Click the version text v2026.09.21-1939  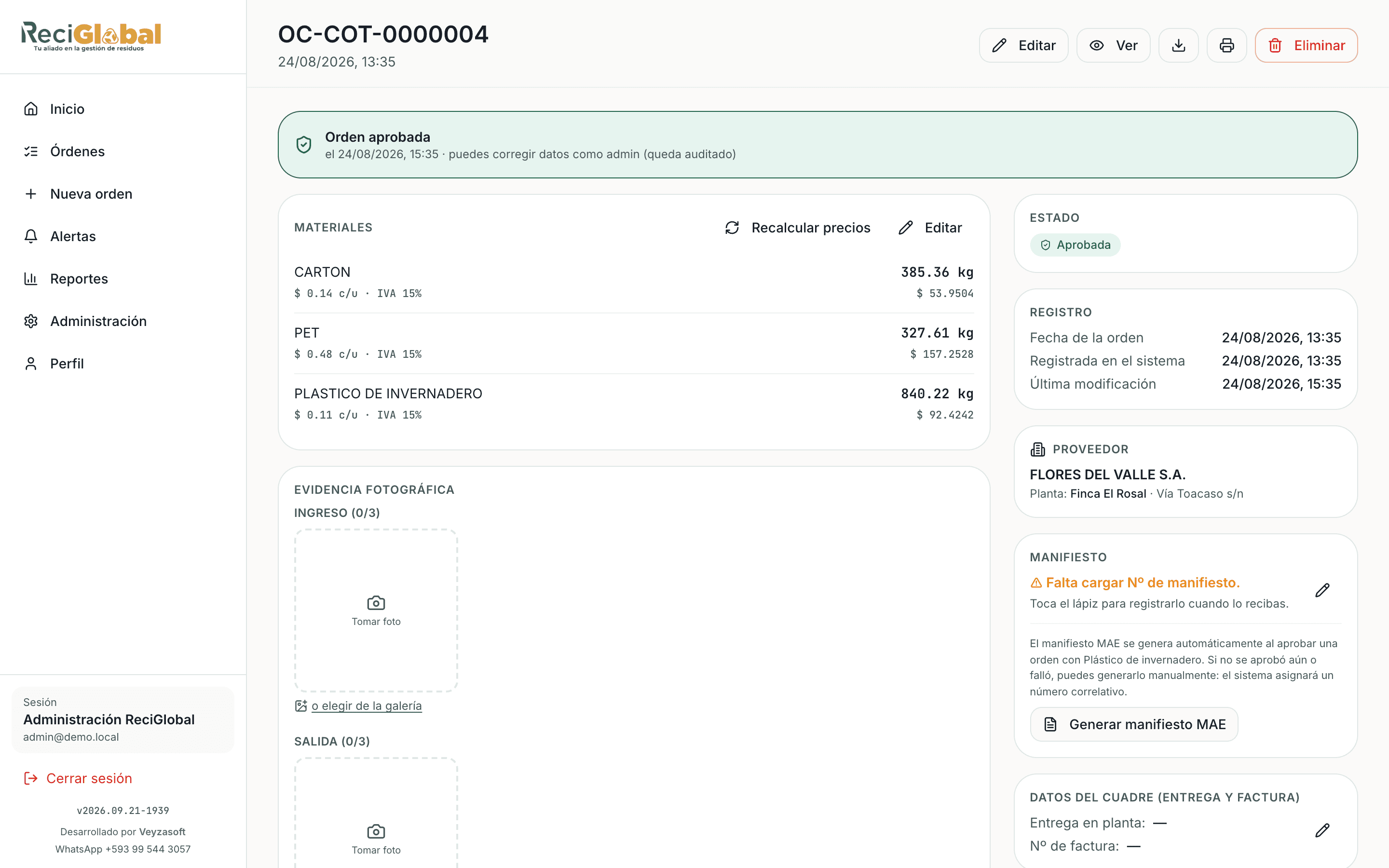point(123,811)
